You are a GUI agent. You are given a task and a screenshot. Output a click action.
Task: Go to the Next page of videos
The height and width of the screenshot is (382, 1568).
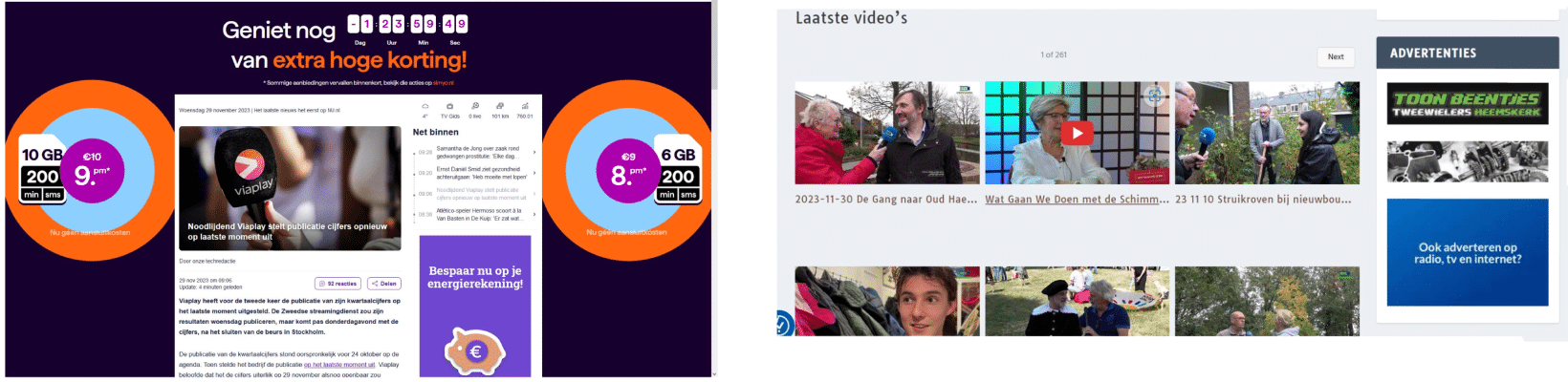[x=1336, y=56]
